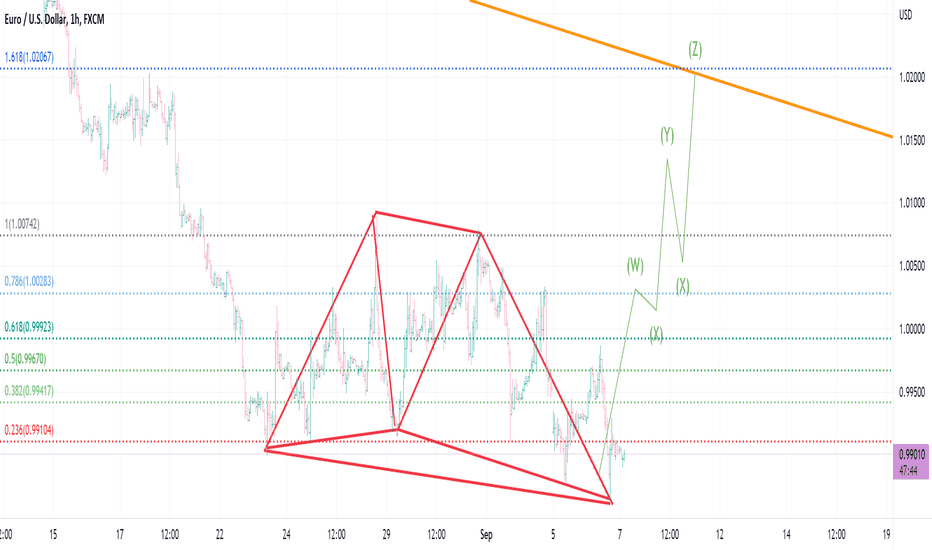Select the 0.236(0.99104) Fibonacci label
Screen dimensions: 932x550
pyautogui.click(x=29, y=430)
